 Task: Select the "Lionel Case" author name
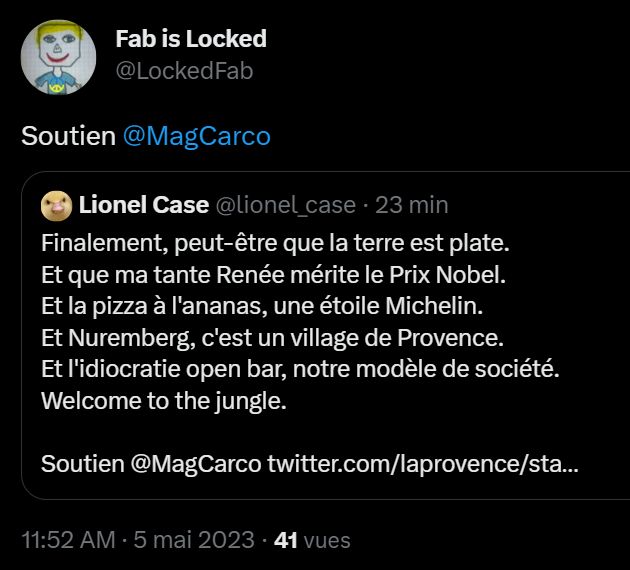point(142,205)
